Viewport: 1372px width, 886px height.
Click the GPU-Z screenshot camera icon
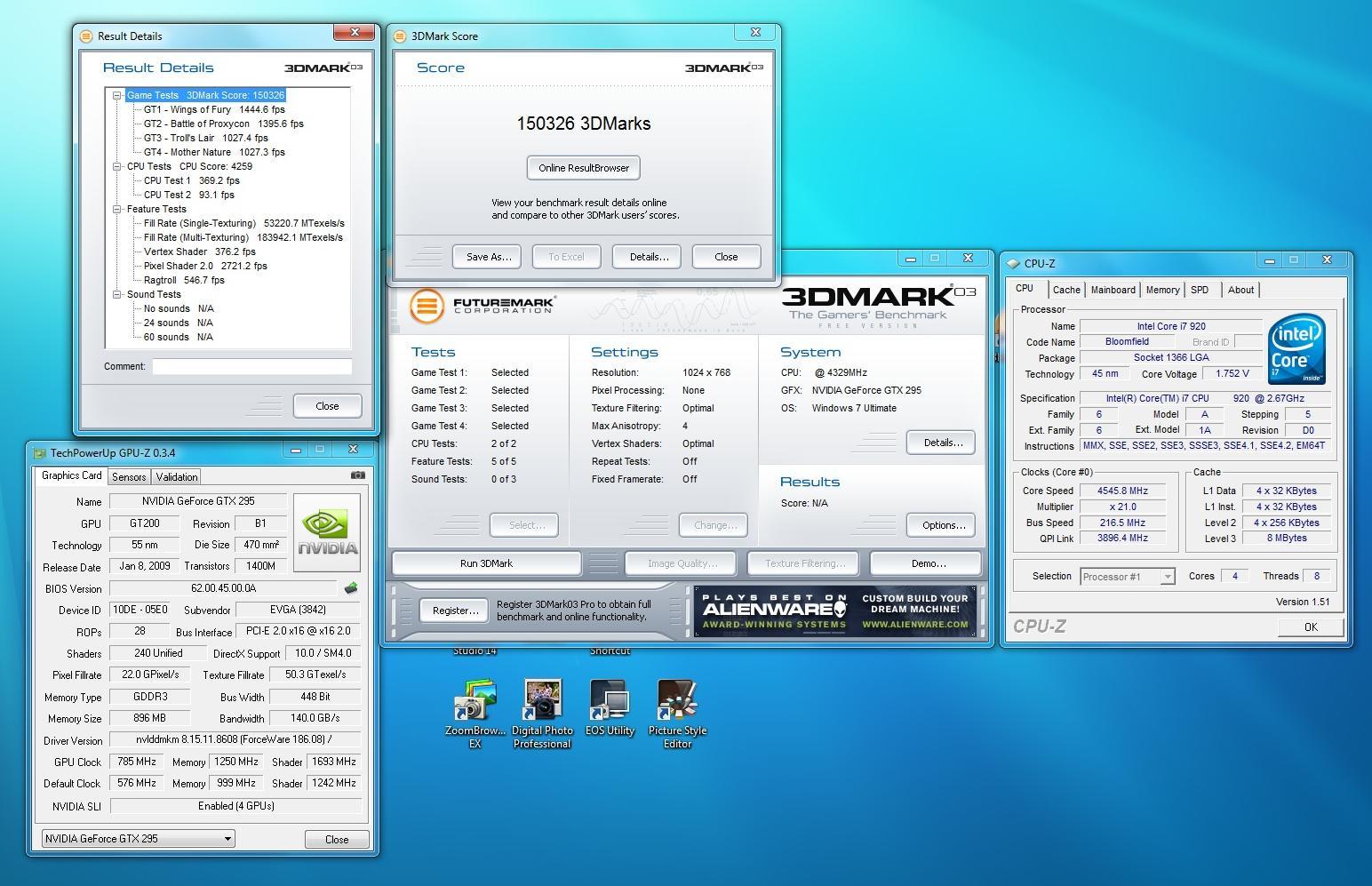357,475
